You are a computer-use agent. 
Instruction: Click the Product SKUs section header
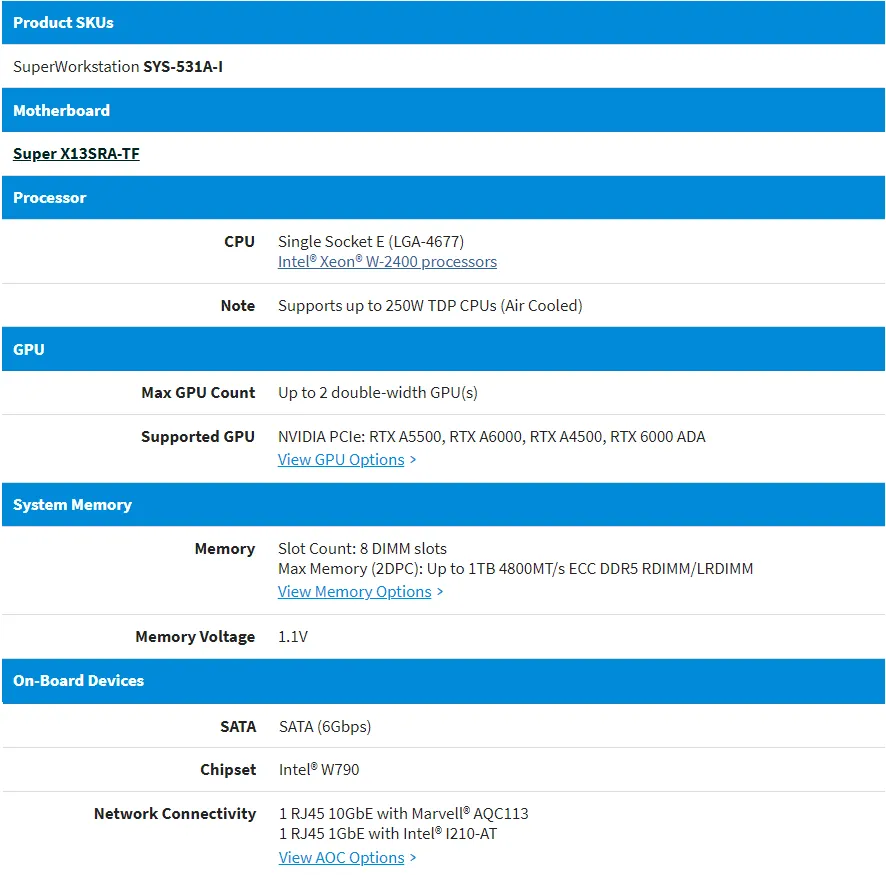point(443,23)
